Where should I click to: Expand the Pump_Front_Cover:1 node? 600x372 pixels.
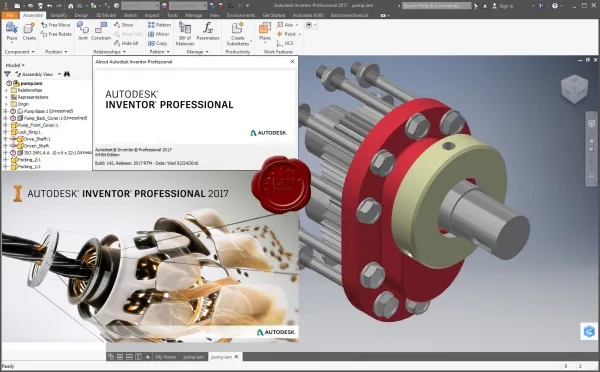click(x=5, y=125)
